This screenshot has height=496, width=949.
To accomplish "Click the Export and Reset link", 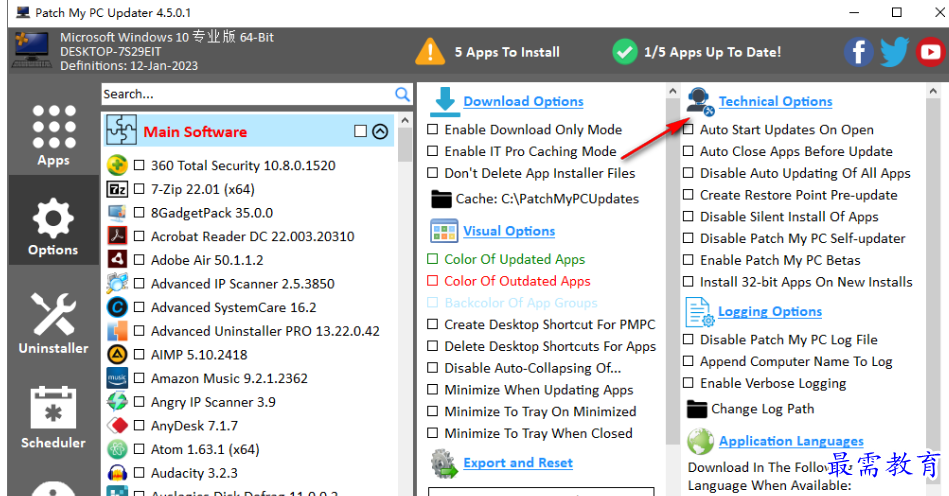I will pyautogui.click(x=518, y=463).
